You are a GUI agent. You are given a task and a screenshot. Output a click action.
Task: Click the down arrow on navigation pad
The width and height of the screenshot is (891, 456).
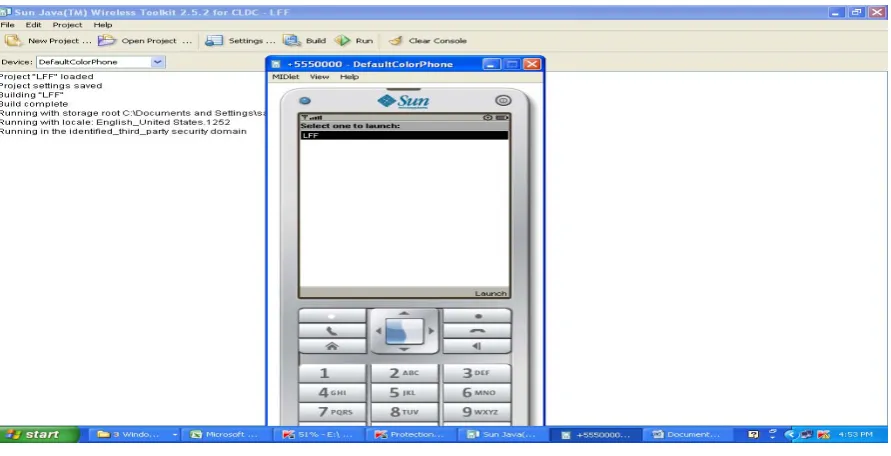[404, 349]
